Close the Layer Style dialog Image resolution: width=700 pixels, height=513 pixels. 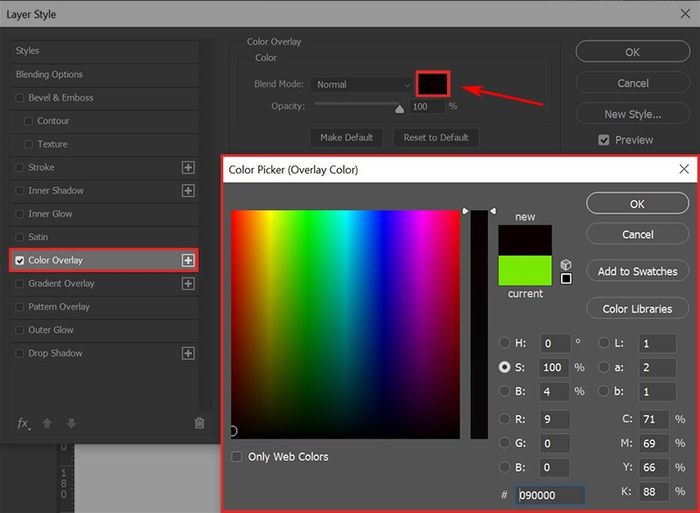pos(685,14)
